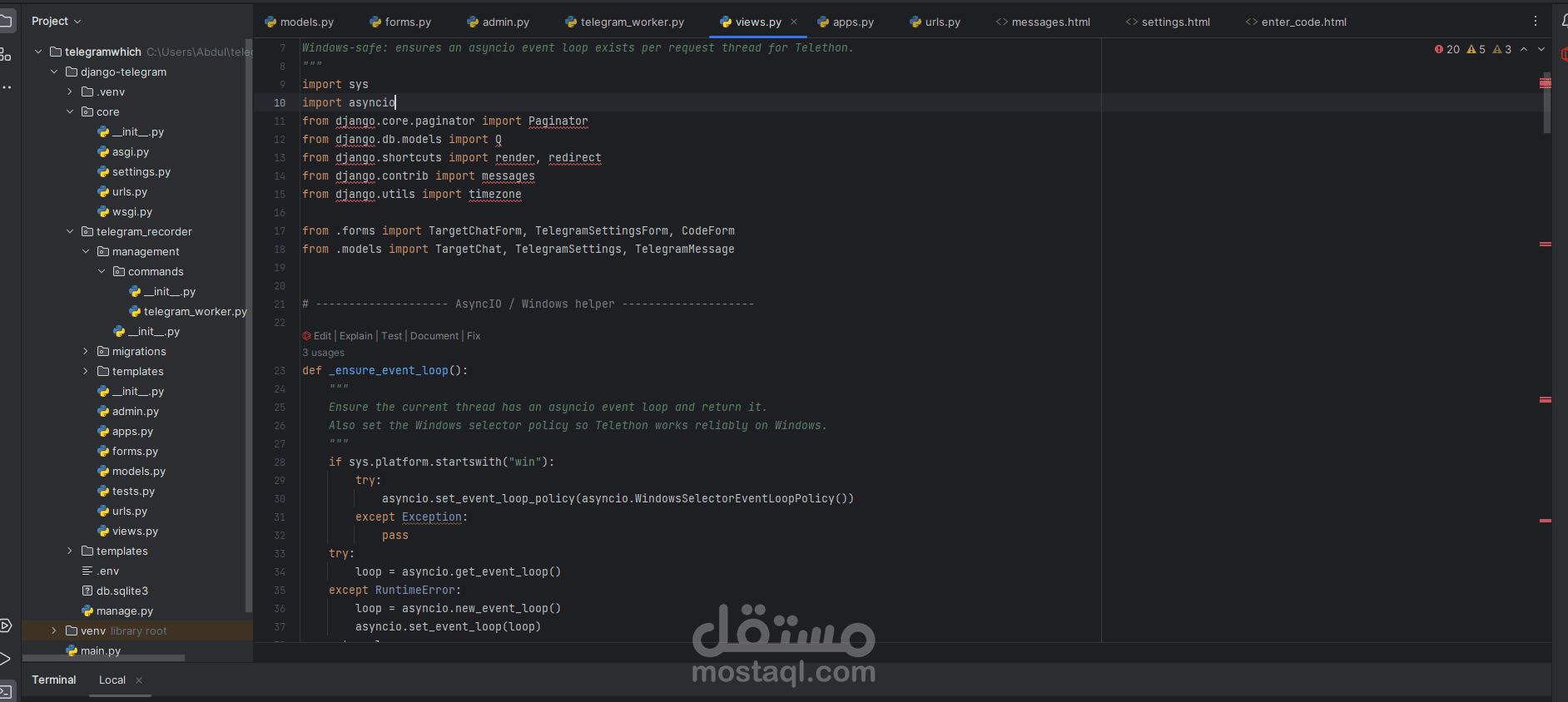Close the views.py tab

[x=794, y=22]
